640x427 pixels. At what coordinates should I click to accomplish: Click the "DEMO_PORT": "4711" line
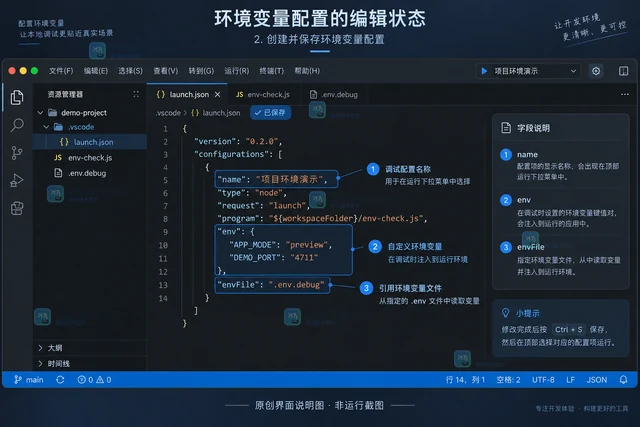click(x=273, y=257)
